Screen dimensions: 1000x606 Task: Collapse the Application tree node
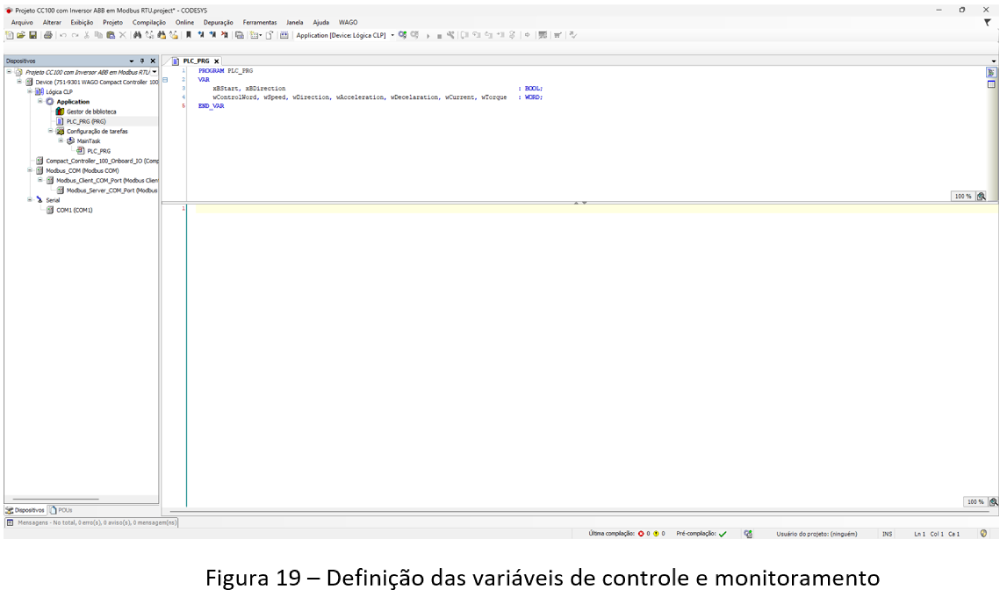point(41,101)
